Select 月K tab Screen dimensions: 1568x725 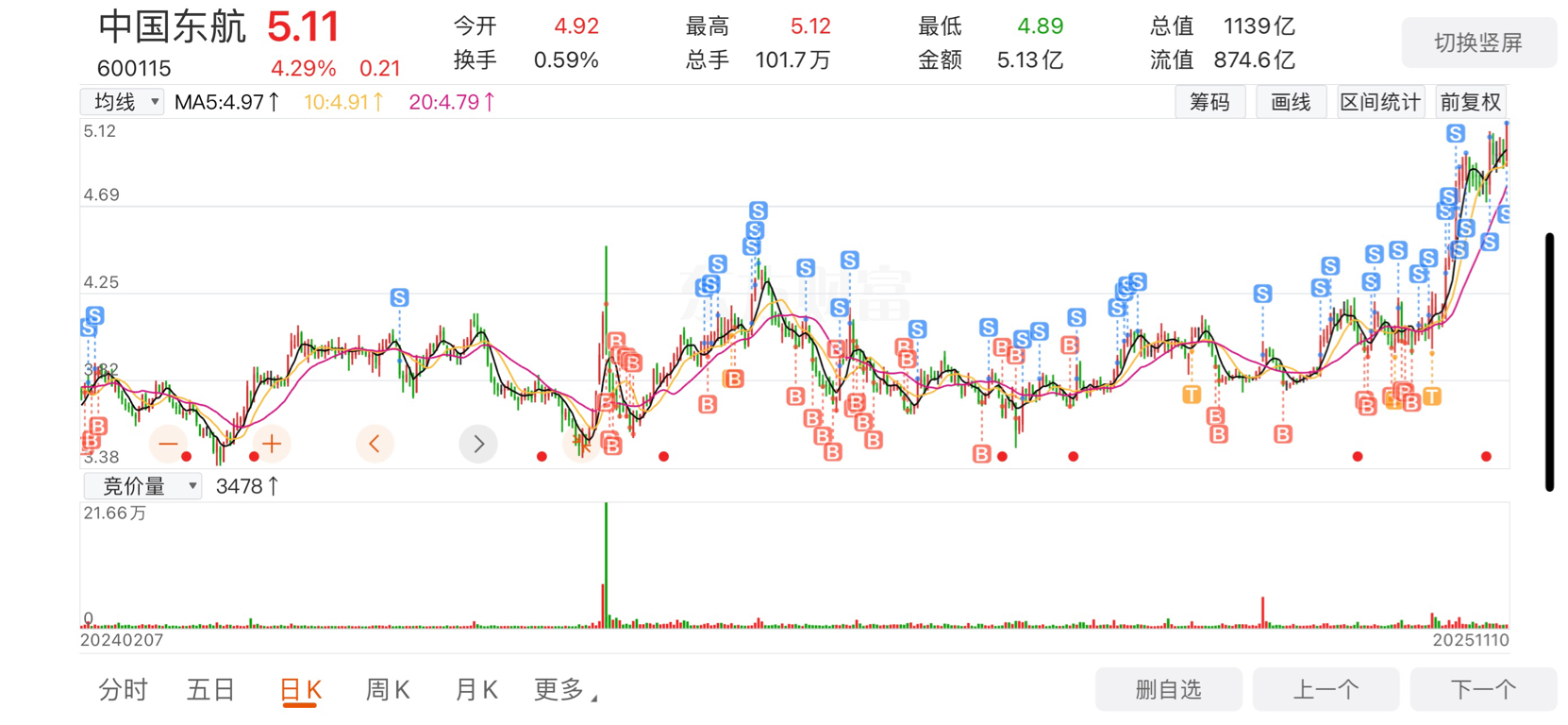pos(476,690)
